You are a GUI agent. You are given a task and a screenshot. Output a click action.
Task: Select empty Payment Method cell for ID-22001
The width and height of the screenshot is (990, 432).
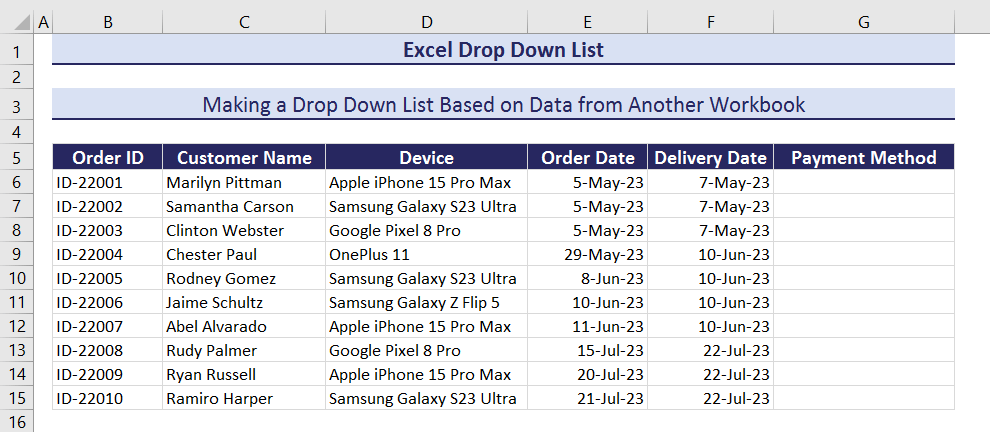pos(863,182)
